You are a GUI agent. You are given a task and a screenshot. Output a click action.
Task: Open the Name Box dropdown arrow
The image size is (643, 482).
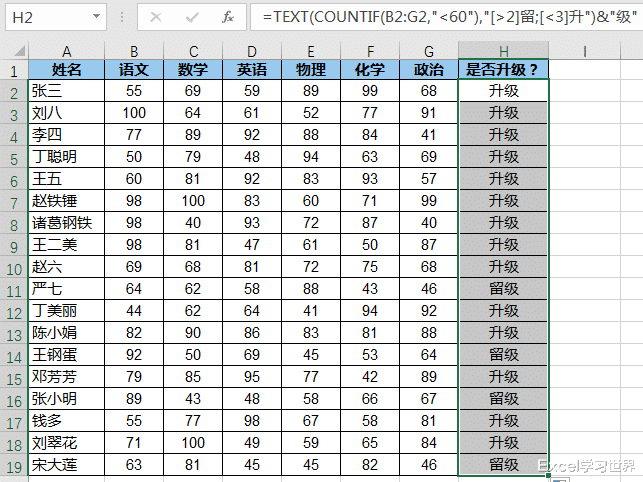tap(96, 16)
